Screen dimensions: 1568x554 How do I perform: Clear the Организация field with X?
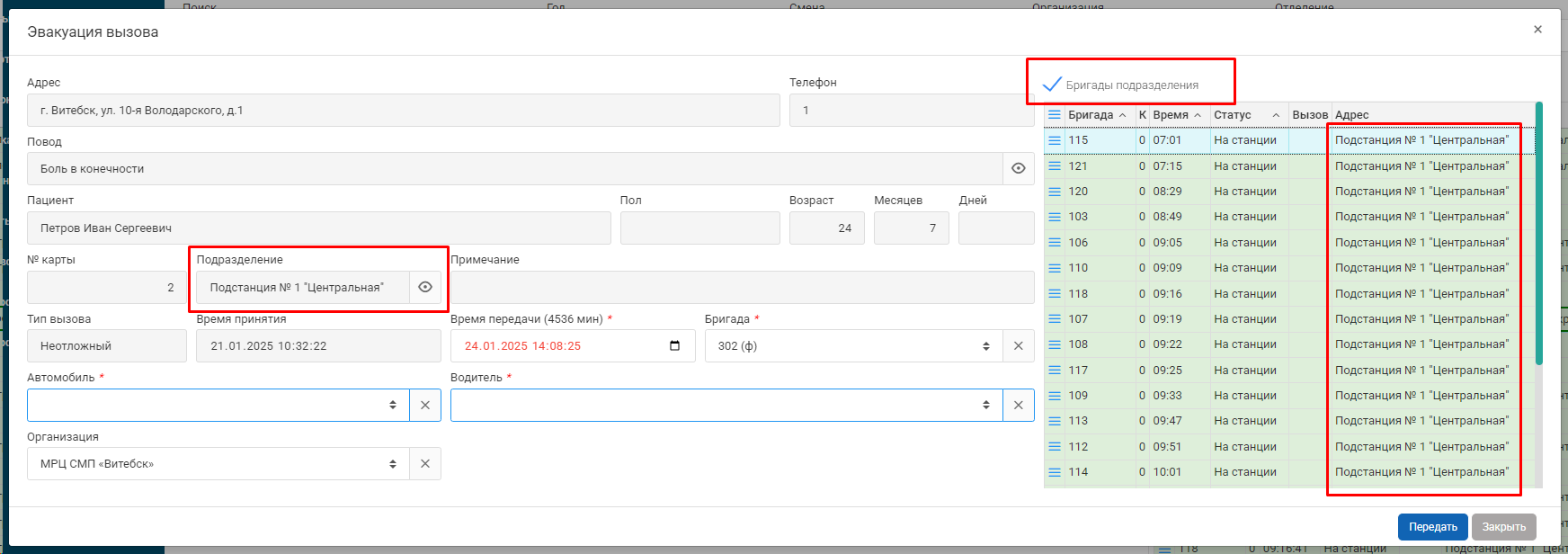pos(425,464)
